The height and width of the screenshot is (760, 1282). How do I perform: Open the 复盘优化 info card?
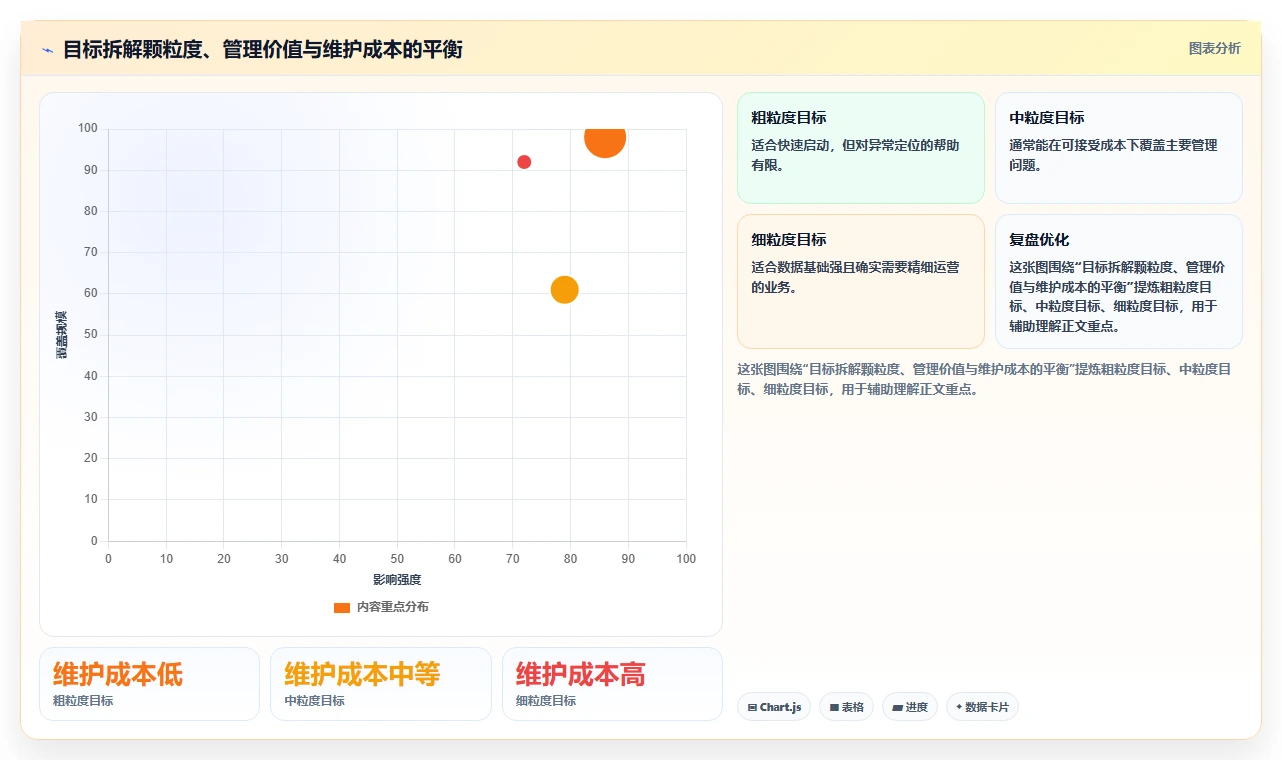click(x=1119, y=281)
